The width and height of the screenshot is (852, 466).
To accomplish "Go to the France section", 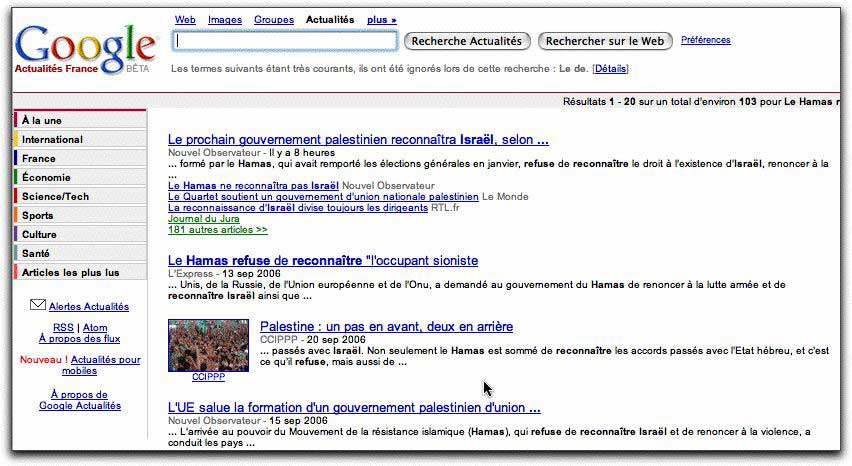I will 80,158.
